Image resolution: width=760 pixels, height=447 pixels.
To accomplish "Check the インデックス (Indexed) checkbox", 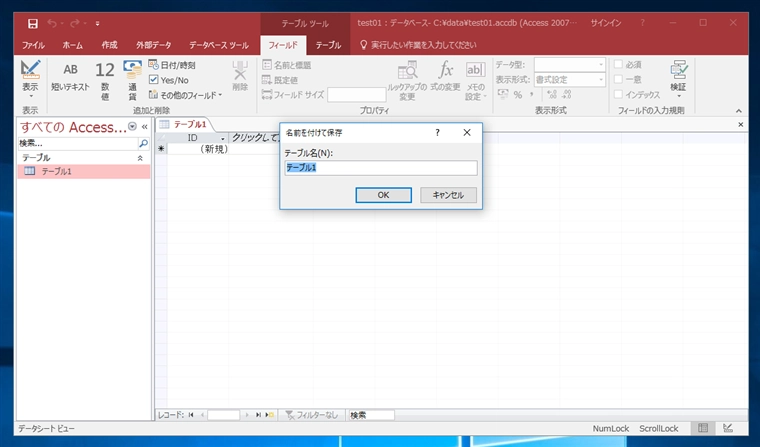I will click(618, 95).
